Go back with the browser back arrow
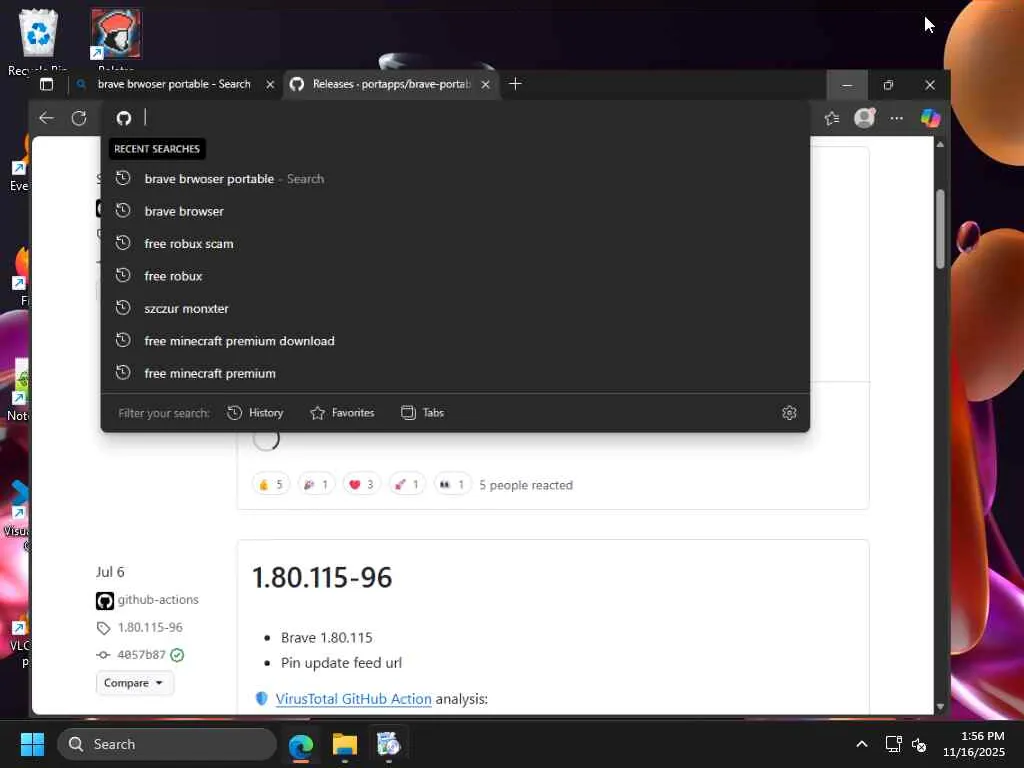The image size is (1024, 768). point(46,118)
